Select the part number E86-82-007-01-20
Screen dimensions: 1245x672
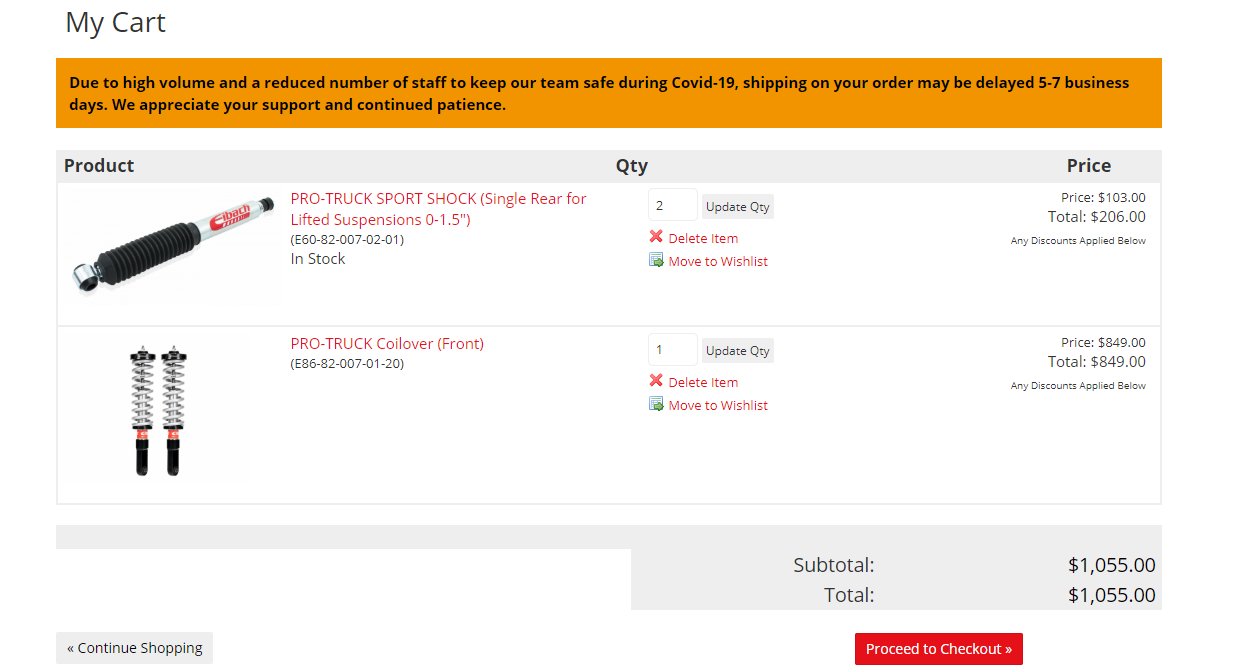pos(347,363)
